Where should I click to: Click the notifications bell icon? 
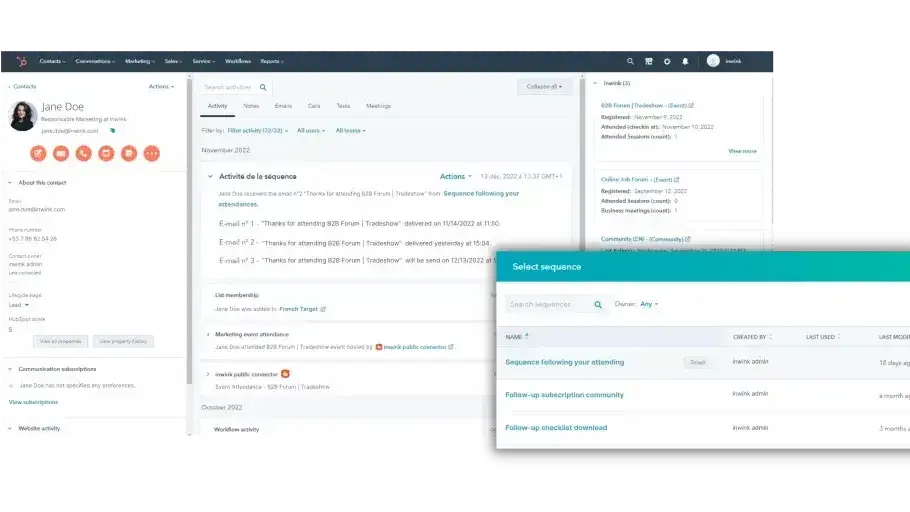coord(685,61)
